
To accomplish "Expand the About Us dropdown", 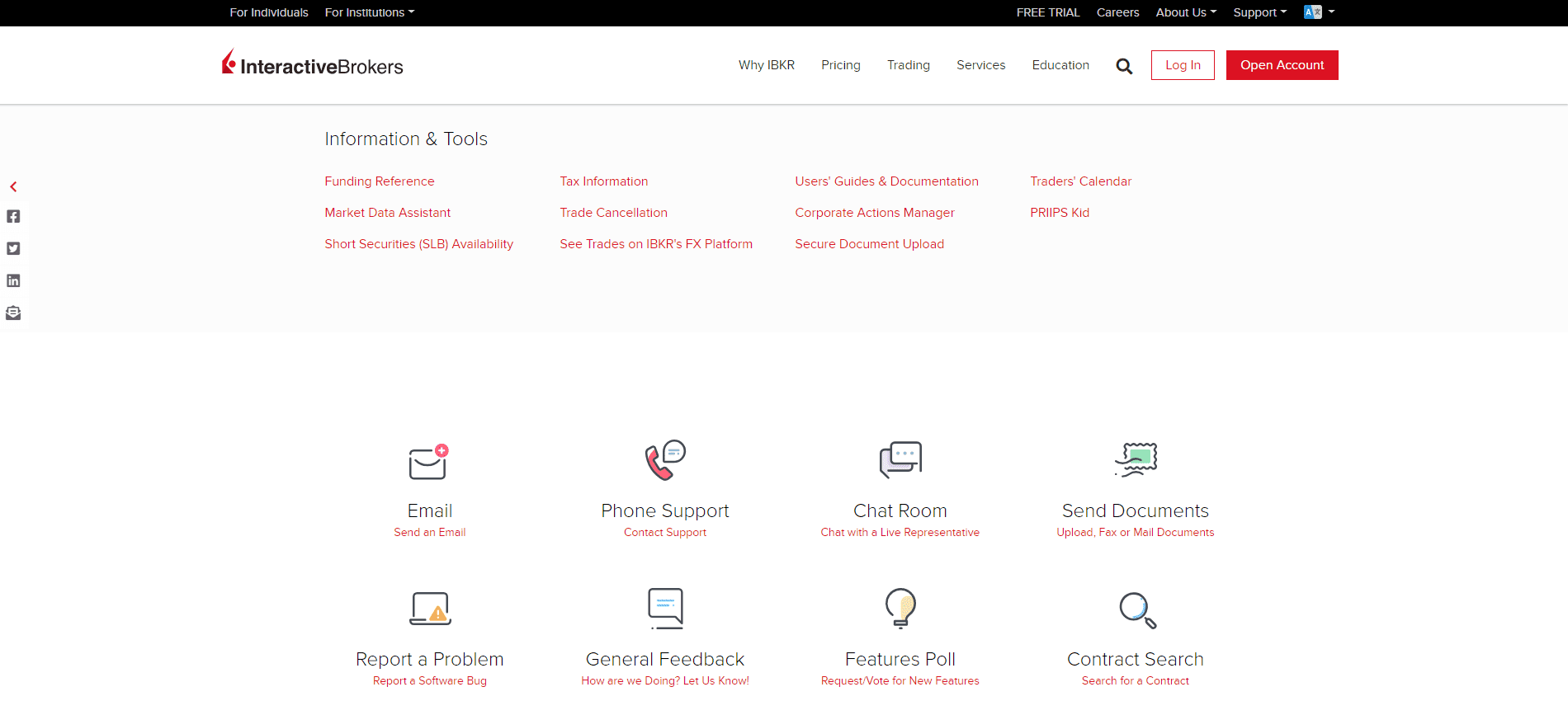I will pos(1186,12).
